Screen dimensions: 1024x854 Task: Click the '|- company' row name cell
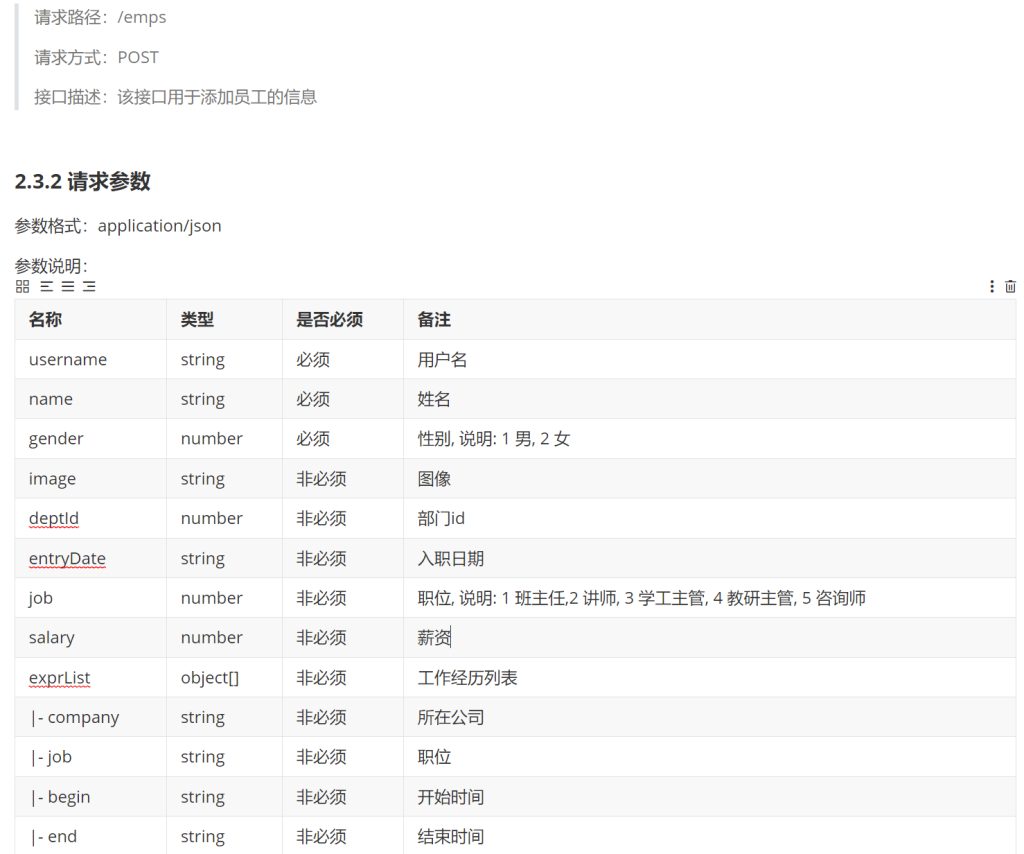[74, 718]
